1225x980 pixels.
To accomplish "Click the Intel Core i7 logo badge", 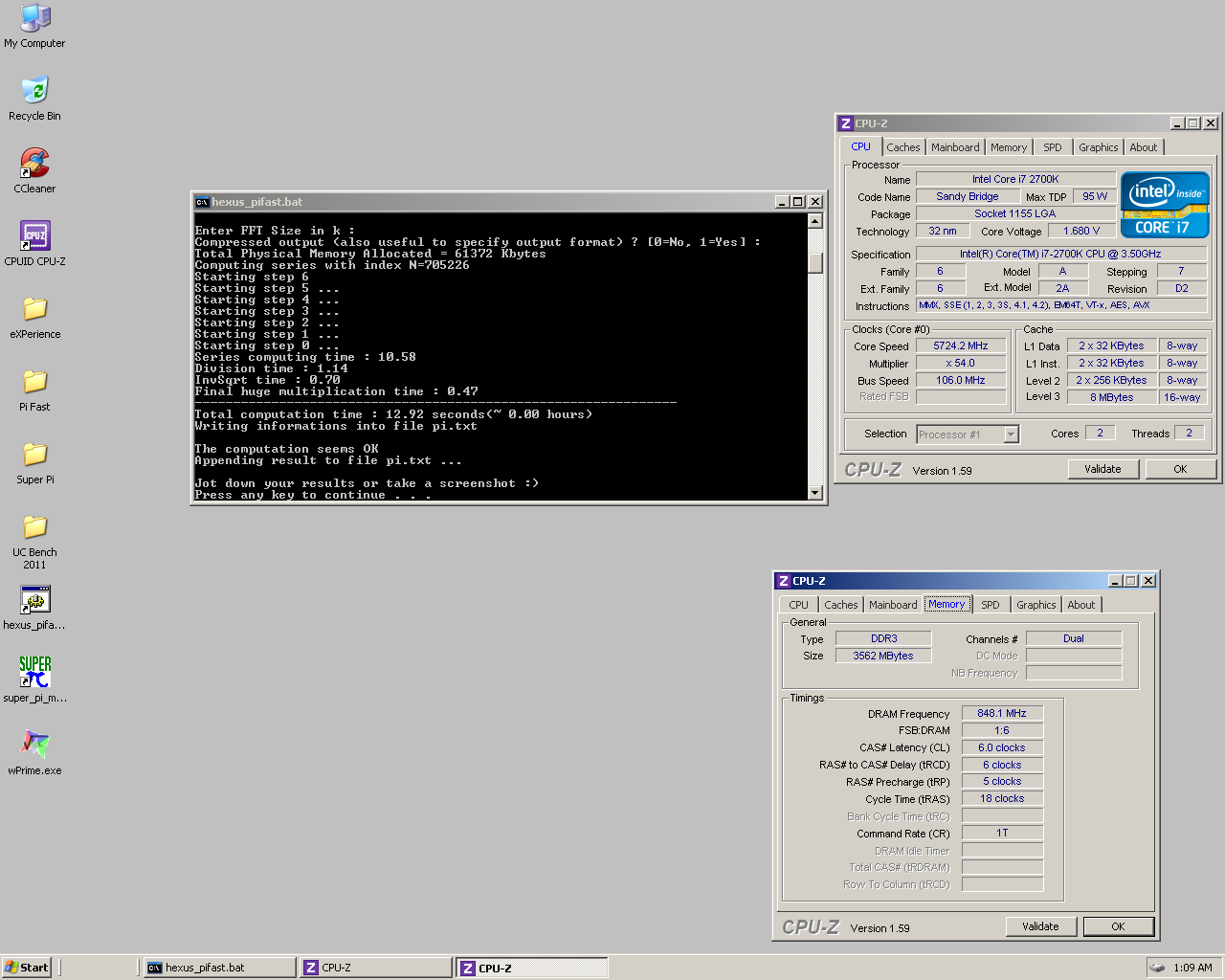I will click(1165, 205).
